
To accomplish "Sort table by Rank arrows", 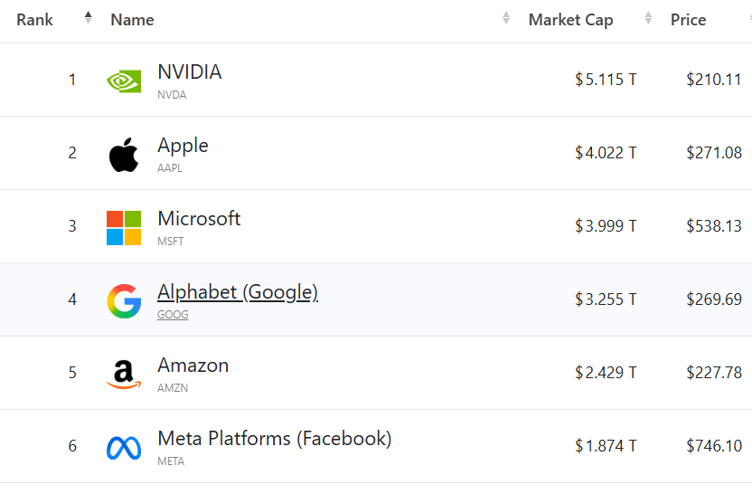I will click(88, 18).
